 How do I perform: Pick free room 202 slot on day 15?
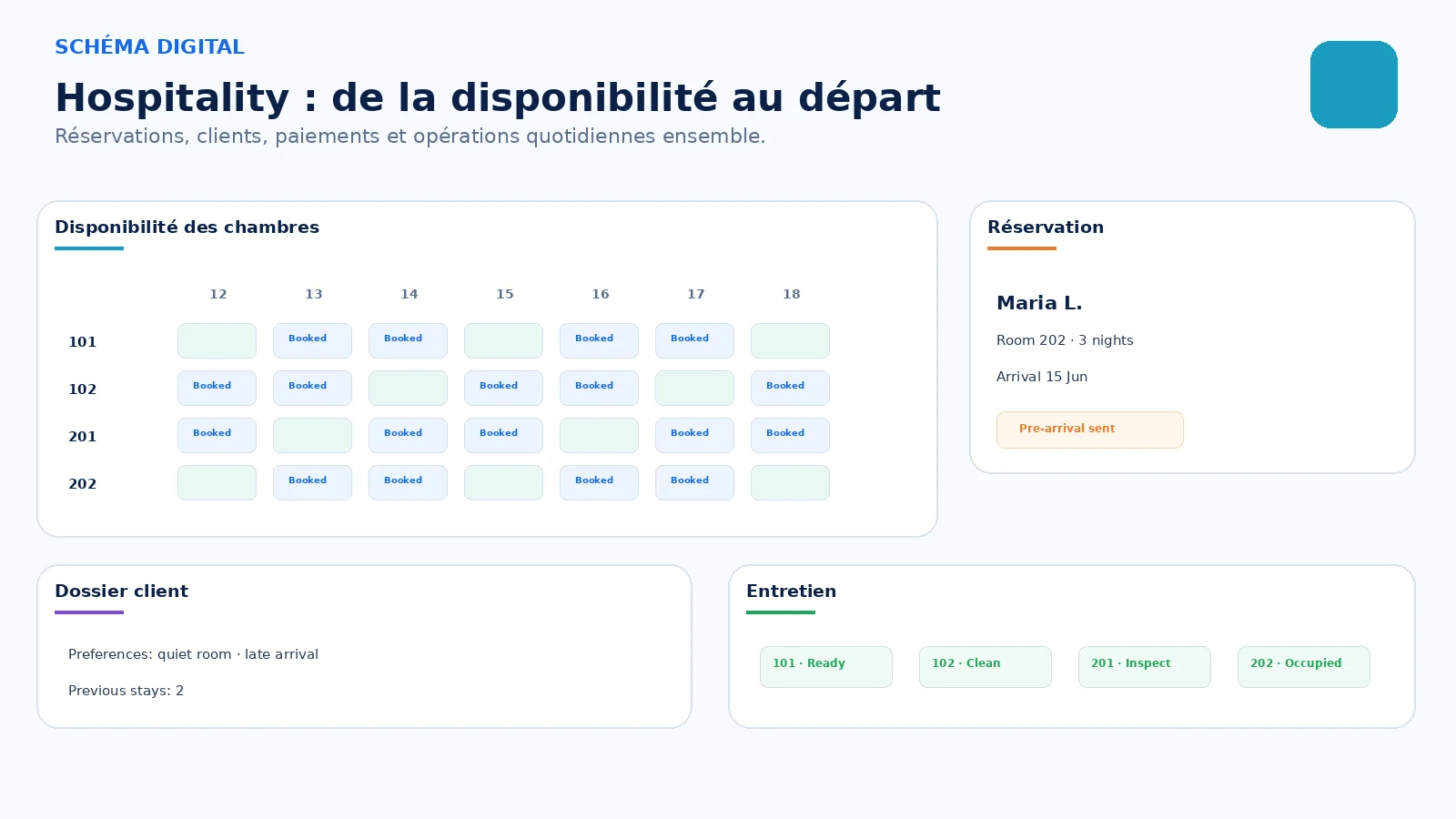coord(503,482)
